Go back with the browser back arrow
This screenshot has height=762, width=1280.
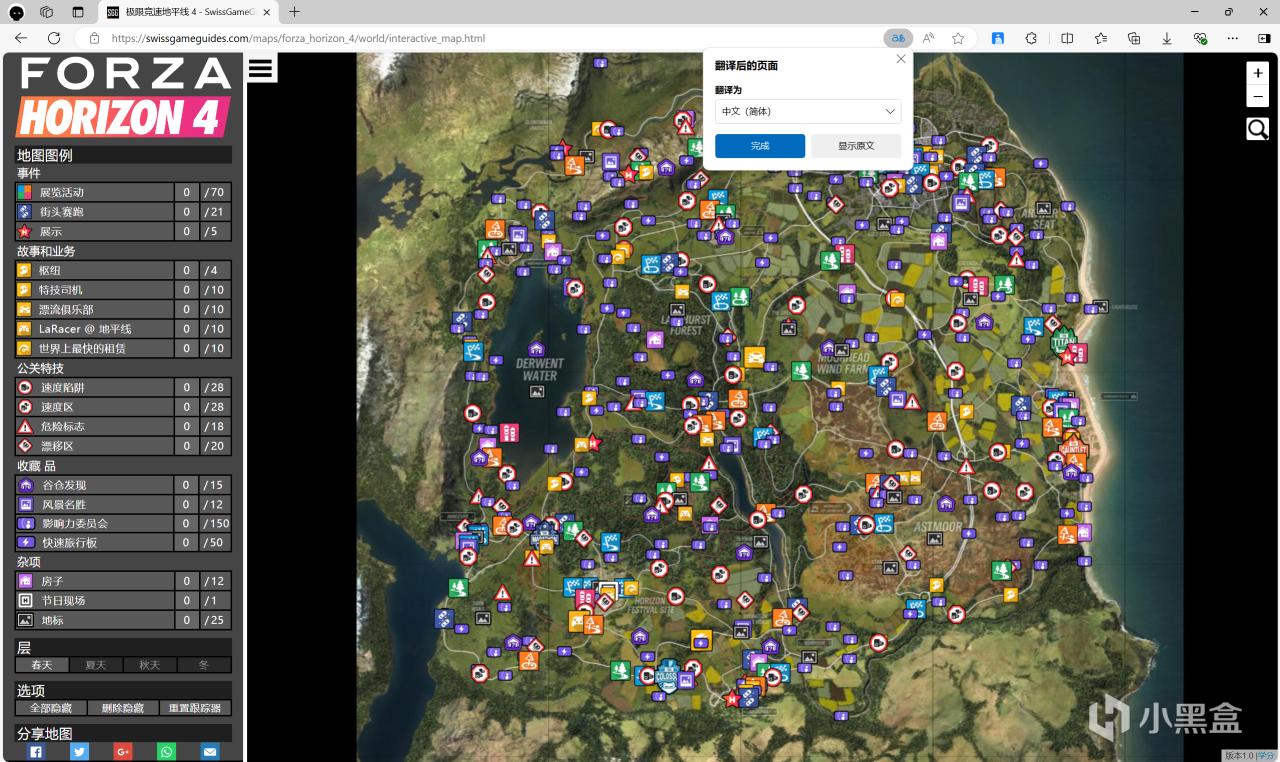pos(21,38)
